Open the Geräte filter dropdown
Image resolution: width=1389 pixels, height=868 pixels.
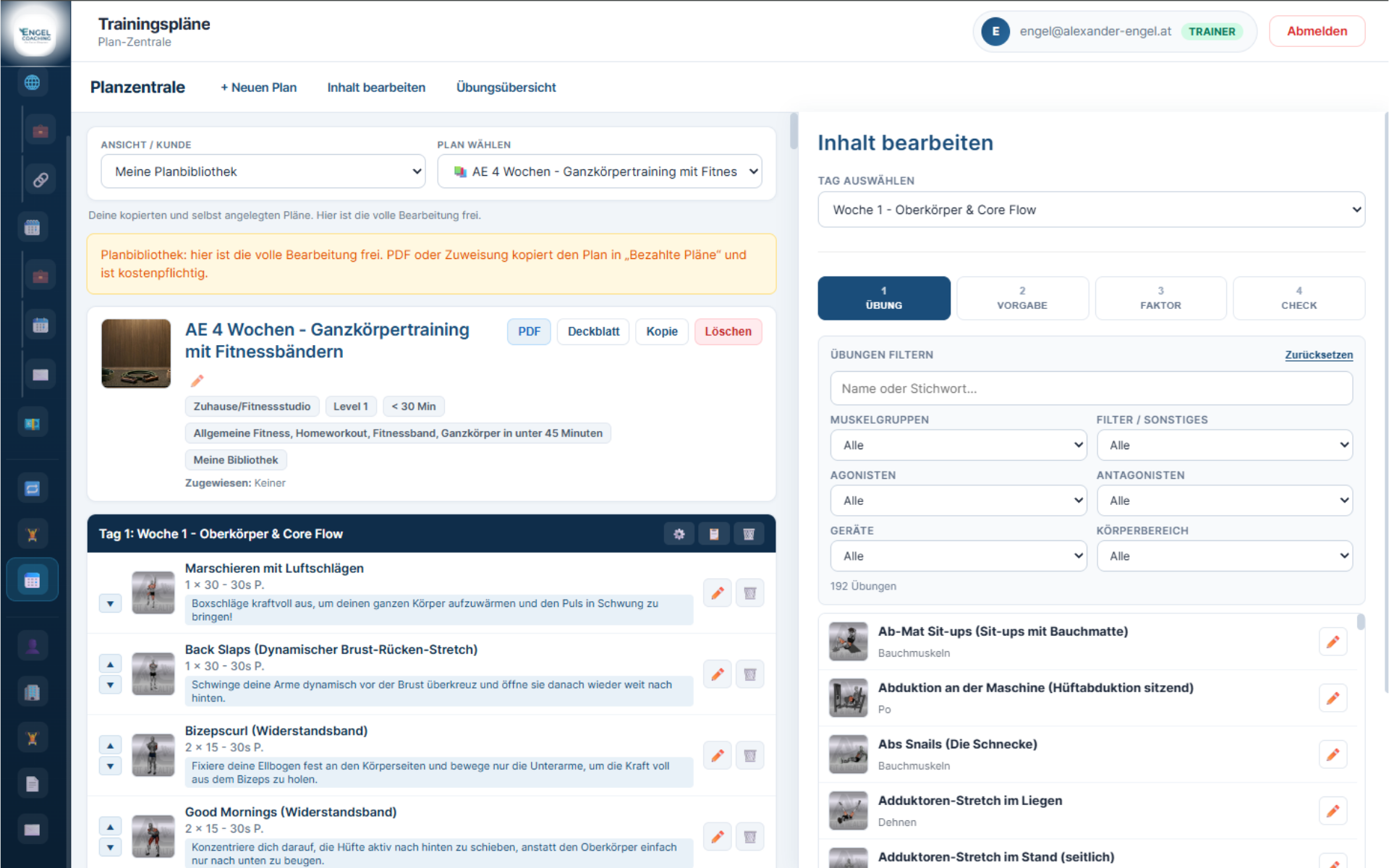pos(958,556)
